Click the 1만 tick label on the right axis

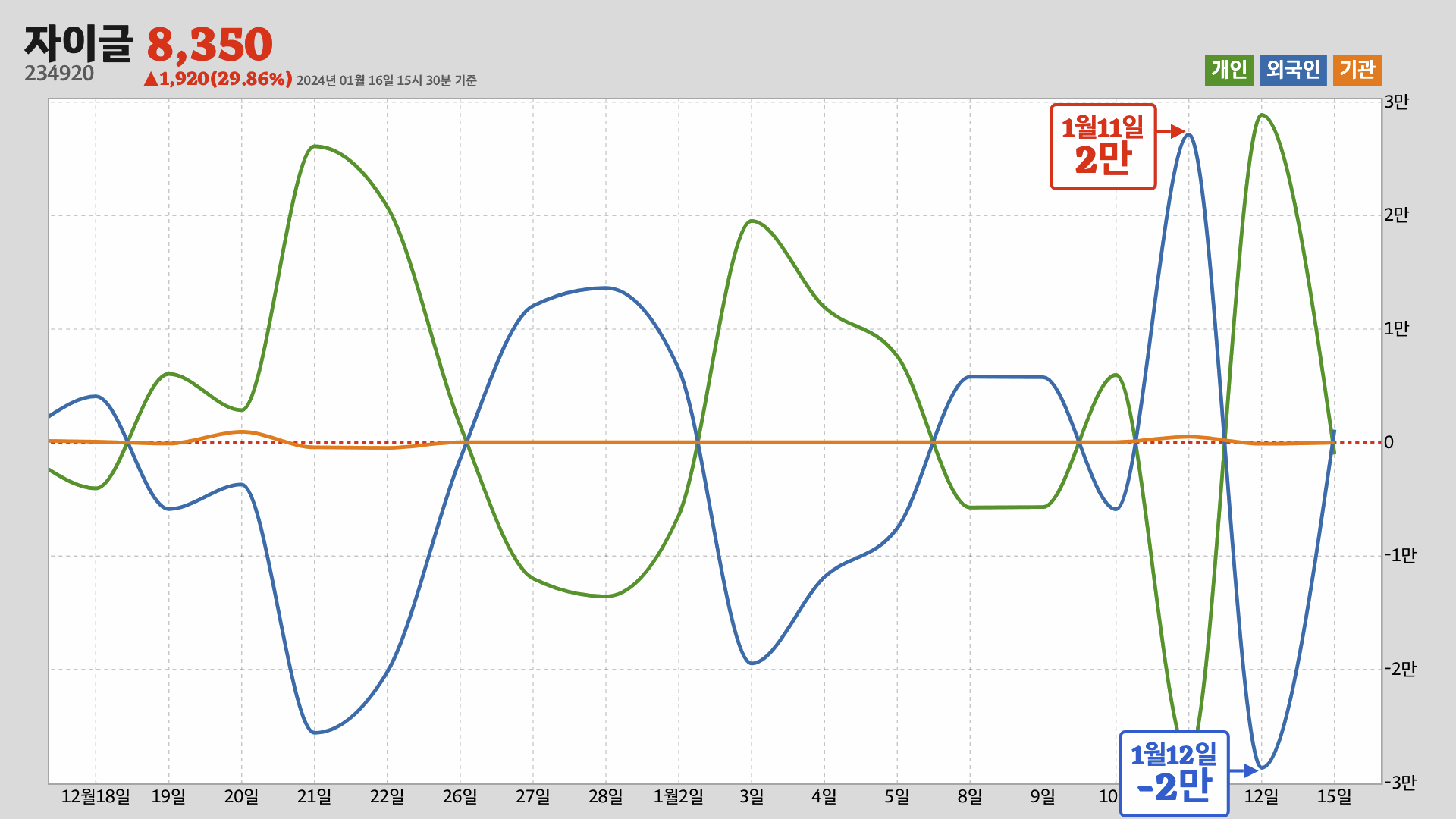pyautogui.click(x=1396, y=328)
